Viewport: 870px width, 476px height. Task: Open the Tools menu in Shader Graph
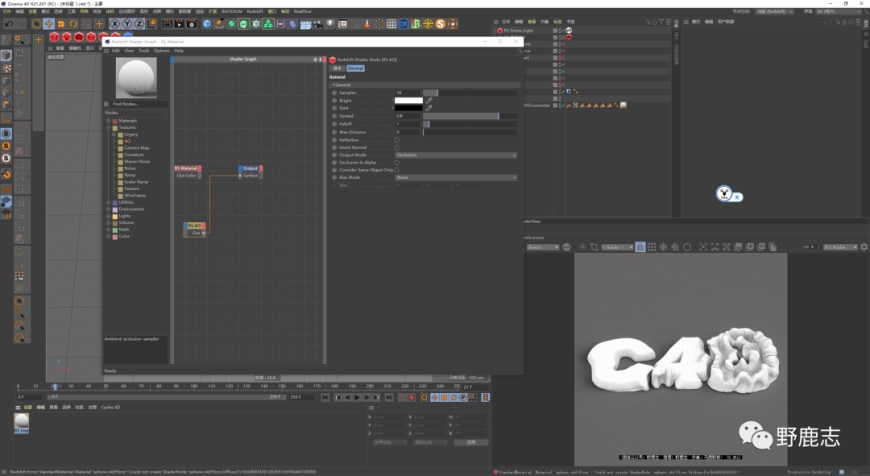coord(144,50)
